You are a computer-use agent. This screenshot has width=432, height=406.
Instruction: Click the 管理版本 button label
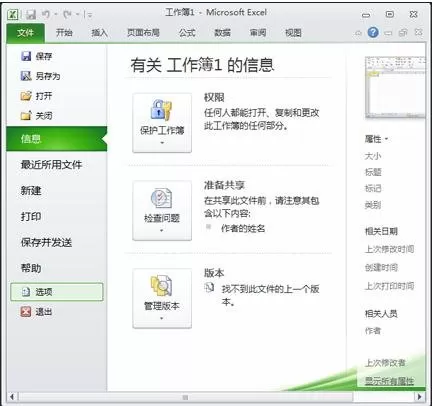[x=162, y=306]
